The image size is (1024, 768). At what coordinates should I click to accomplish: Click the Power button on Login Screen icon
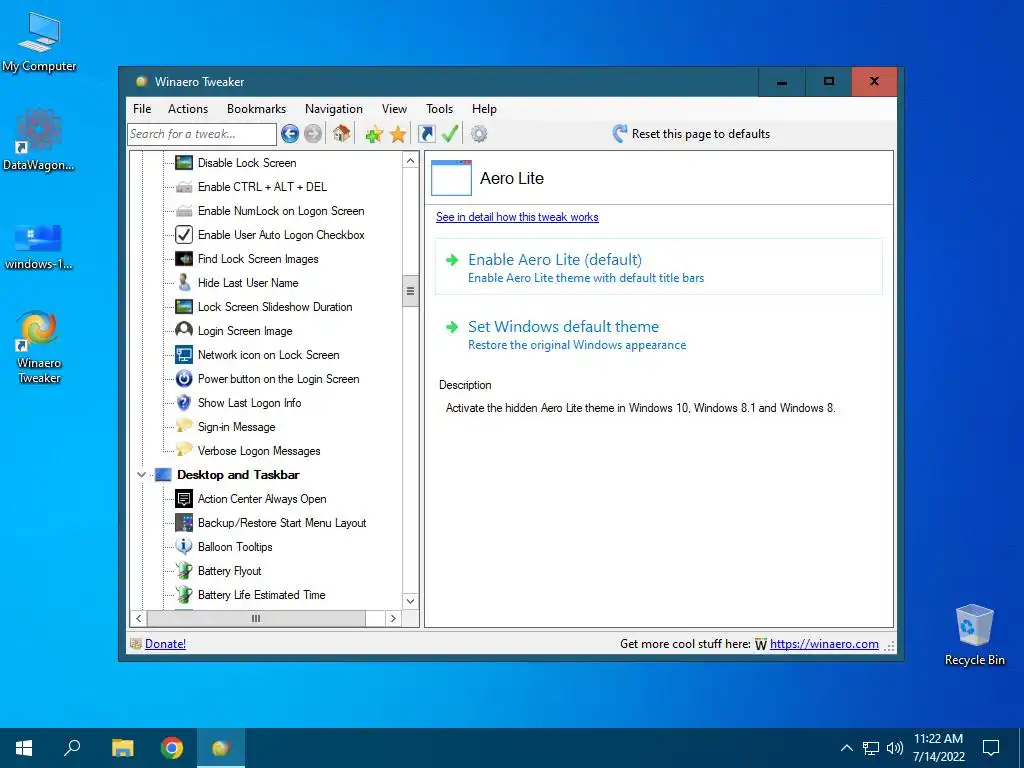(184, 379)
